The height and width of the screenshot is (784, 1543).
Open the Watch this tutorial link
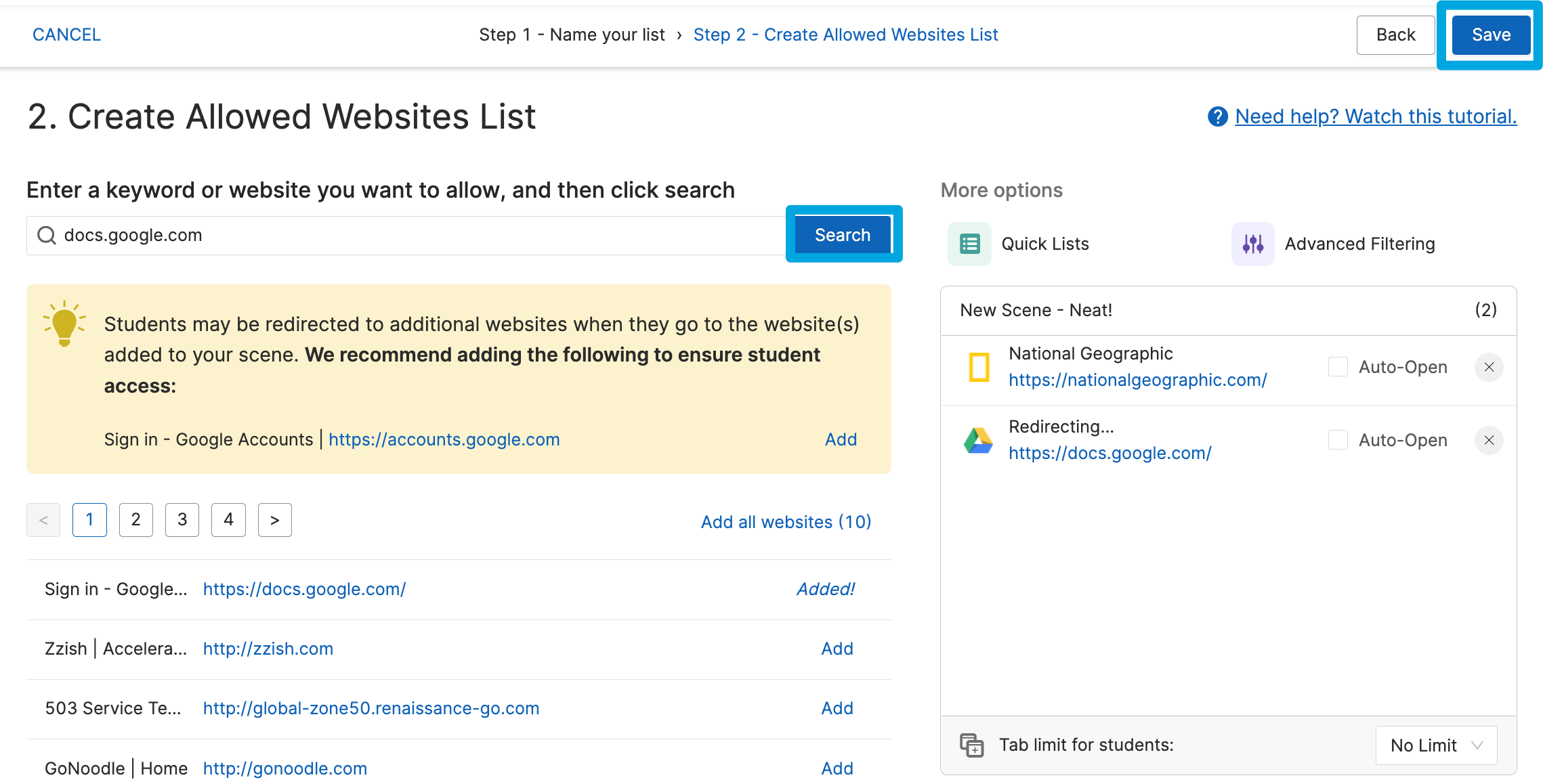tap(1374, 116)
